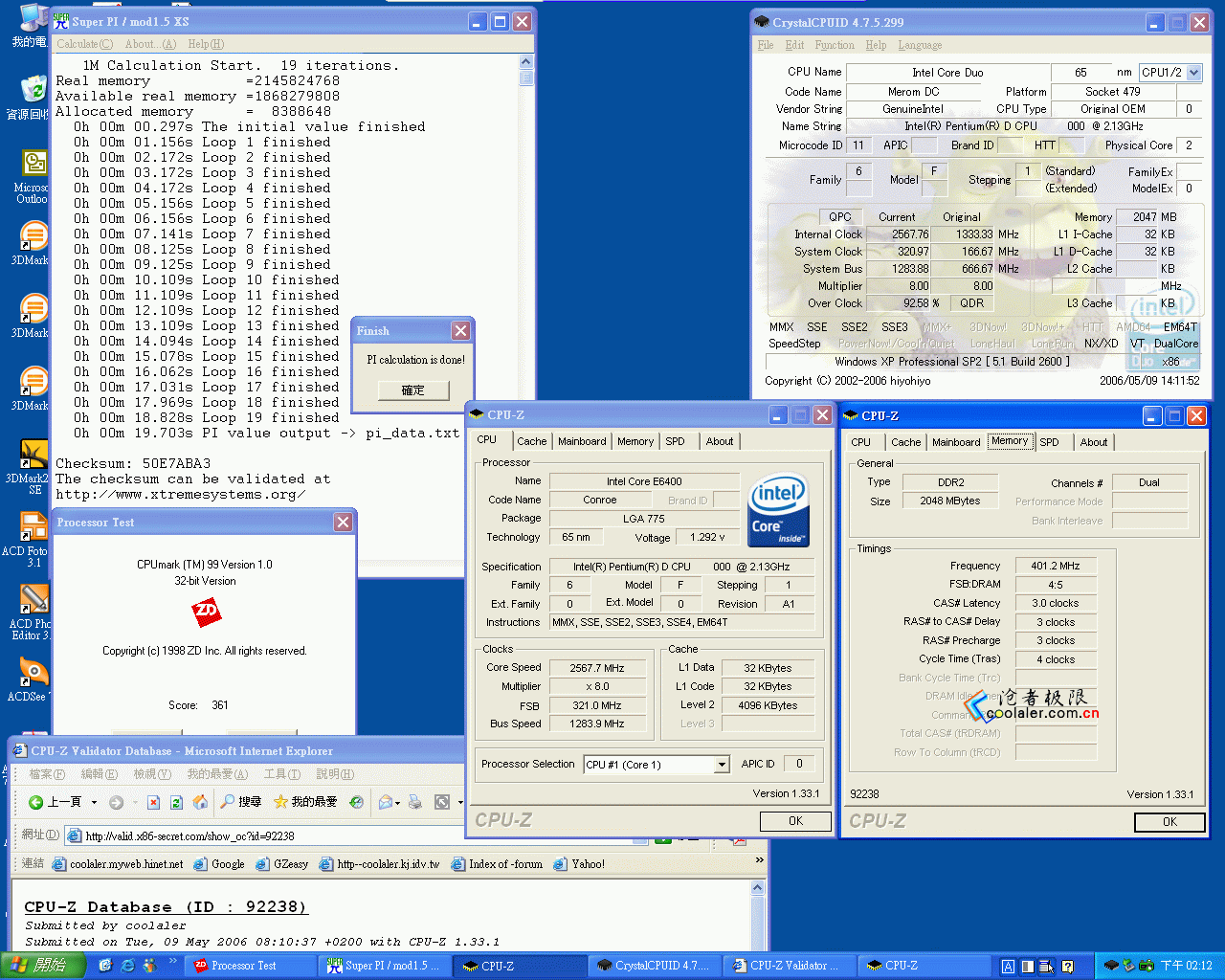Screen dimensions: 1225x980
Task: Open the IE toolbar overflow dropdown arrow
Action: coord(460,802)
